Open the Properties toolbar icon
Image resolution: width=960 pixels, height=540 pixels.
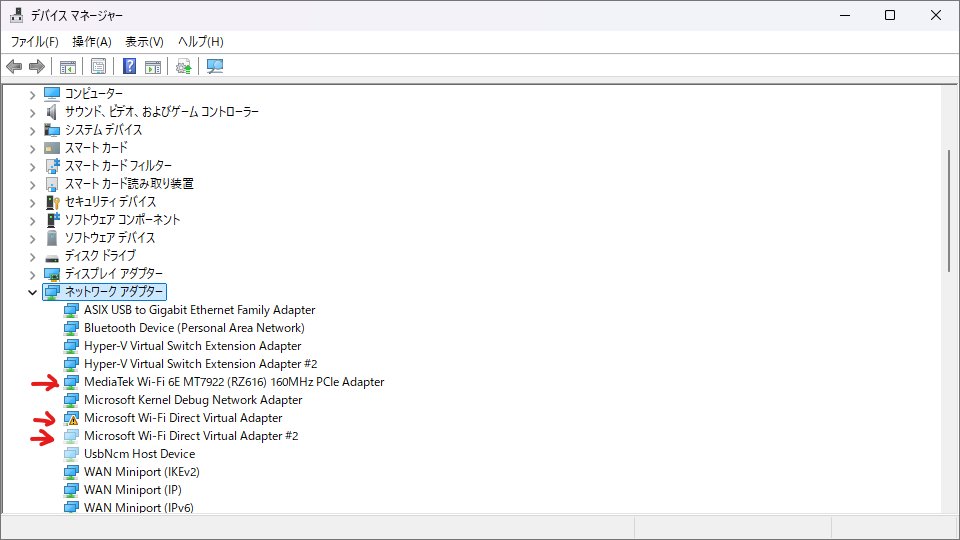tap(98, 66)
